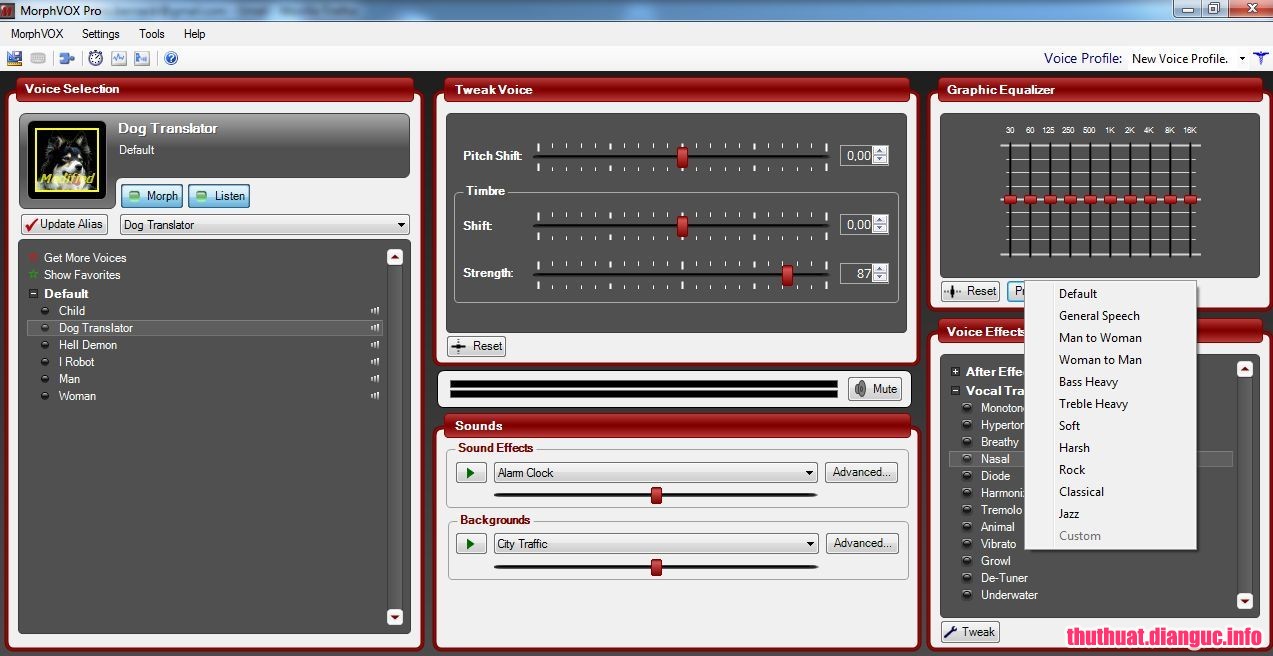Play the Alarm Clock sound effect

tap(470, 473)
